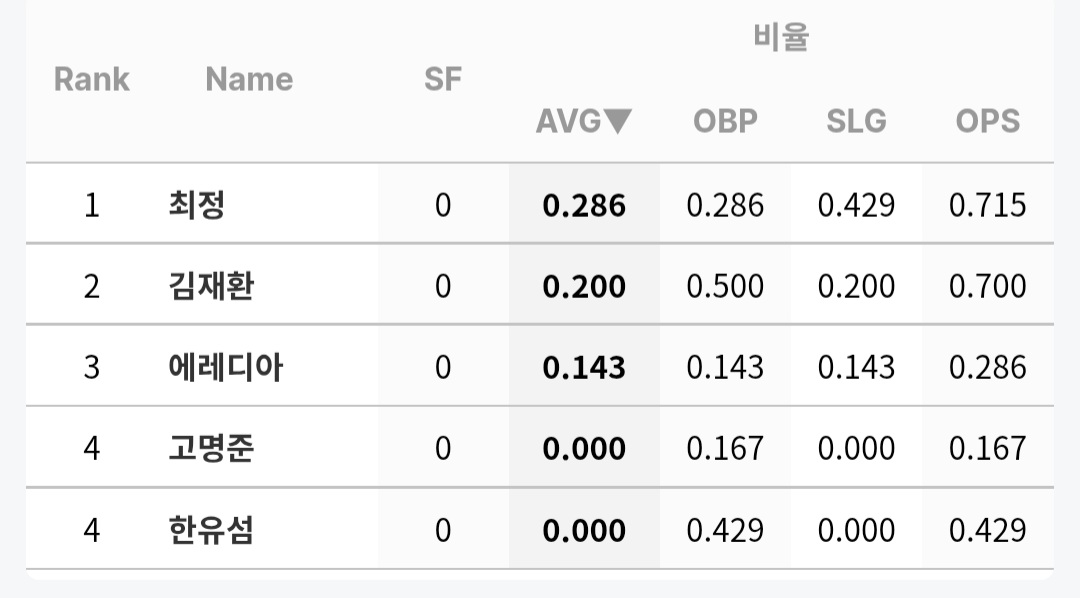Click 최정's AVG value 0.286
The image size is (1080, 598).
(584, 206)
